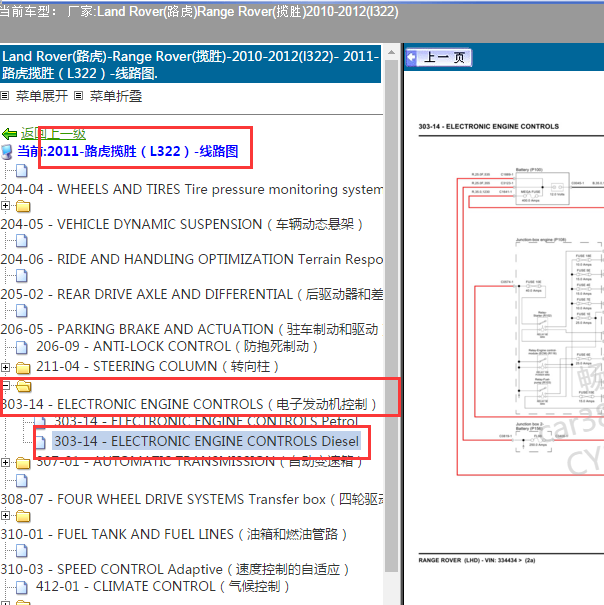This screenshot has width=604, height=605.
Task: Click page icon above 308-07 FOUR WHEEL DRIVE
Action: click(22, 481)
